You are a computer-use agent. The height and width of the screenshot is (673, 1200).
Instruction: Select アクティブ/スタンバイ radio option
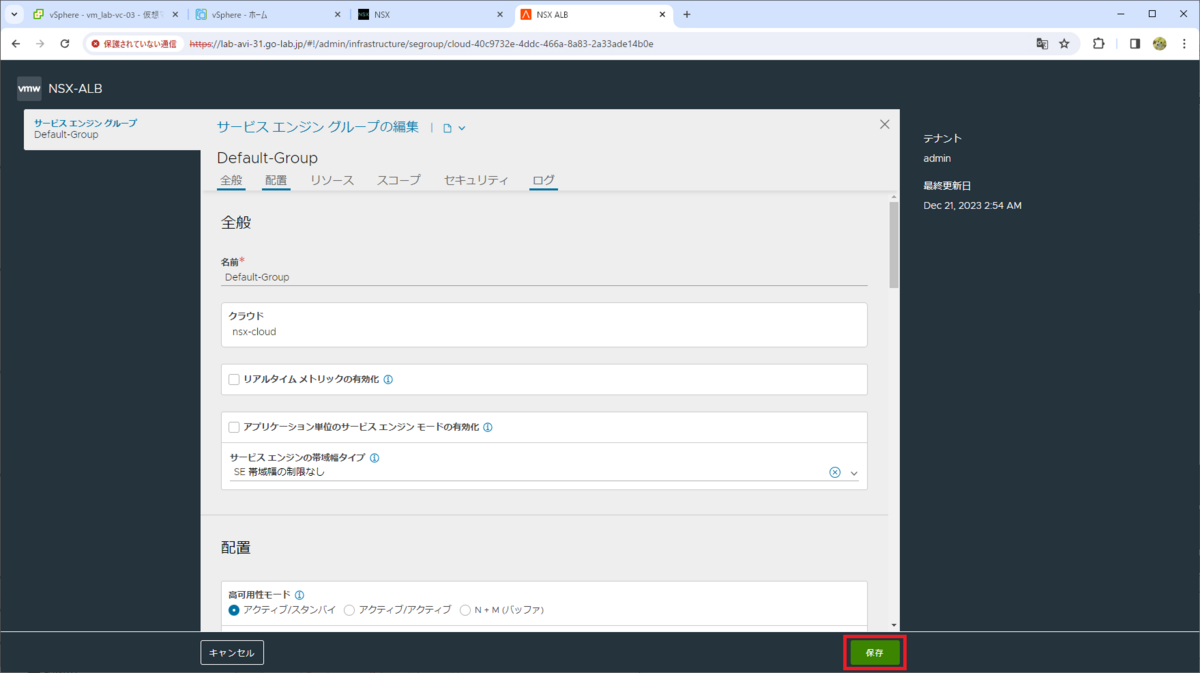[234, 609]
